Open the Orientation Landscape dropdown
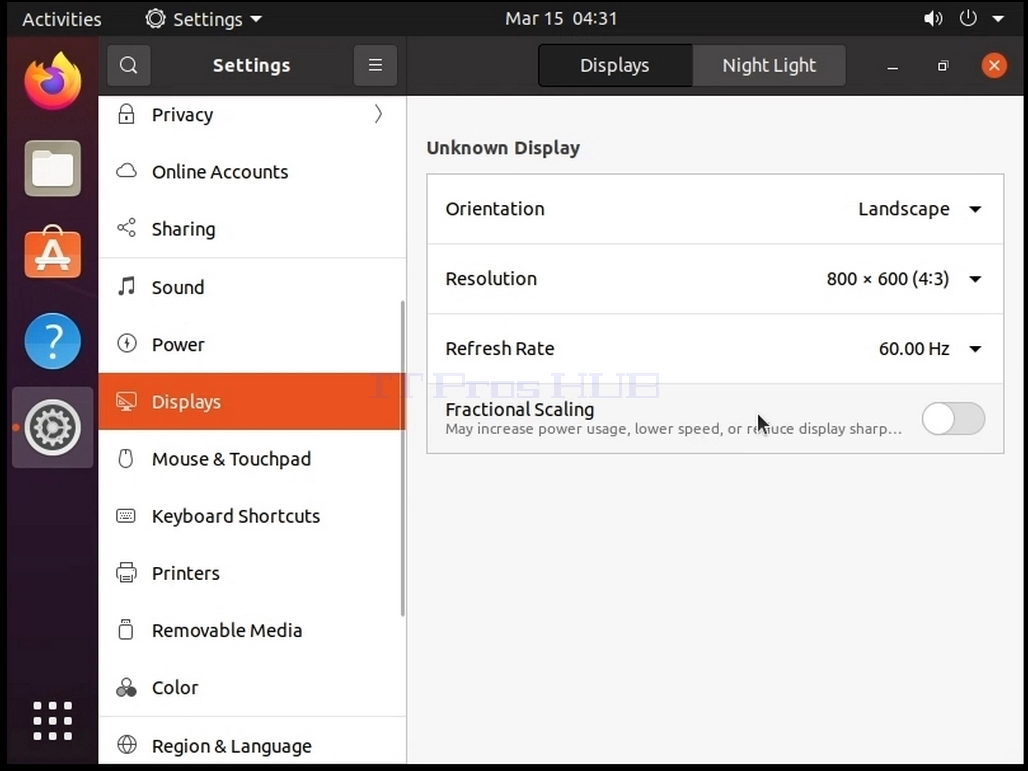The width and height of the screenshot is (1028, 771). pyautogui.click(x=919, y=209)
